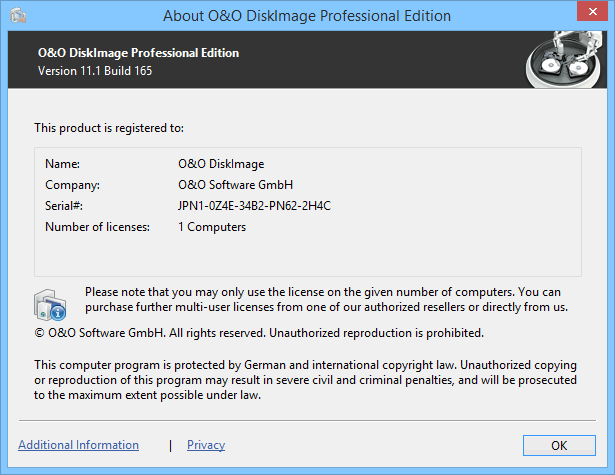
Task: Click the 'Company:' label
Action: [73, 184]
